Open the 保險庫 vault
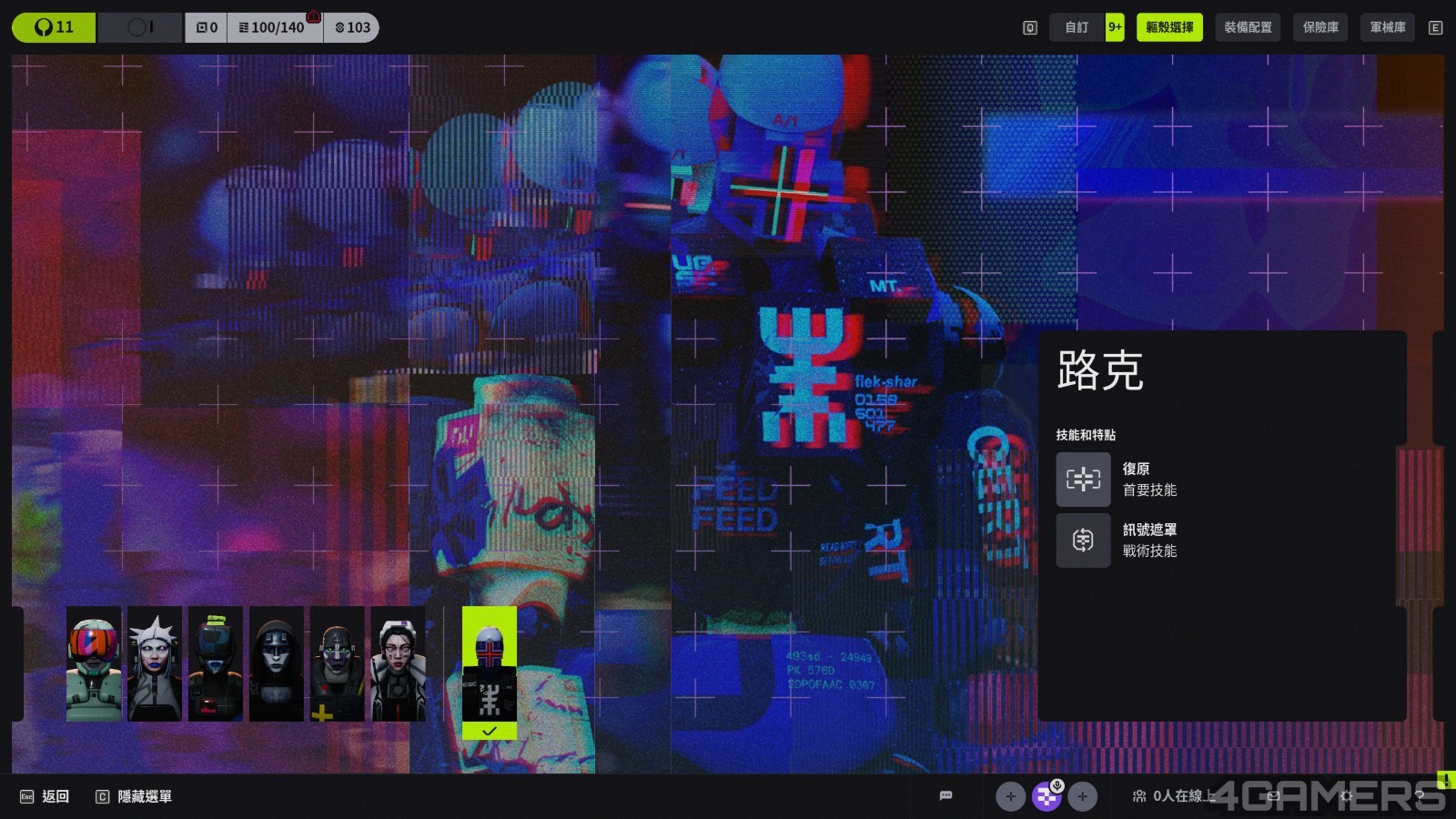 1319,27
